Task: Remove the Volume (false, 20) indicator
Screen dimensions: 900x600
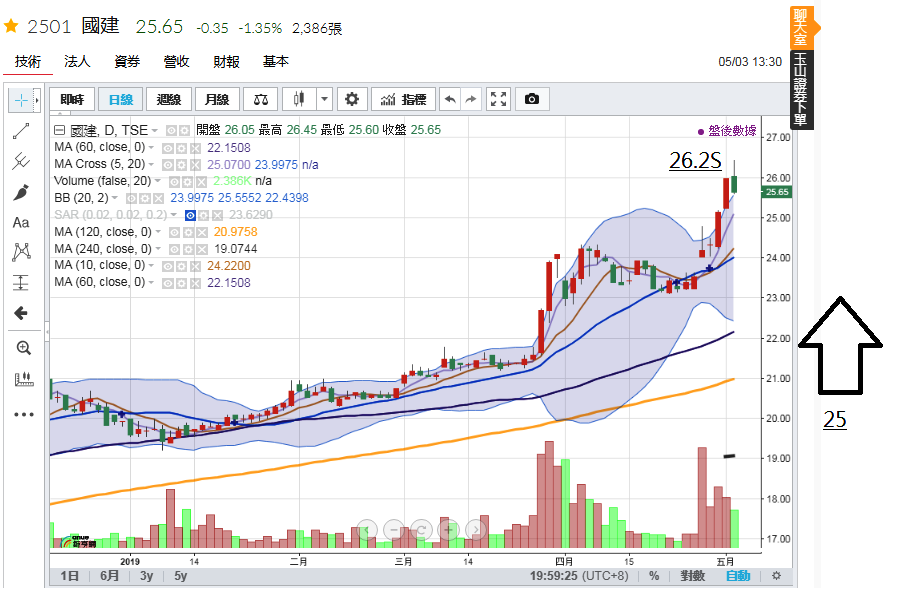Action: [x=201, y=182]
